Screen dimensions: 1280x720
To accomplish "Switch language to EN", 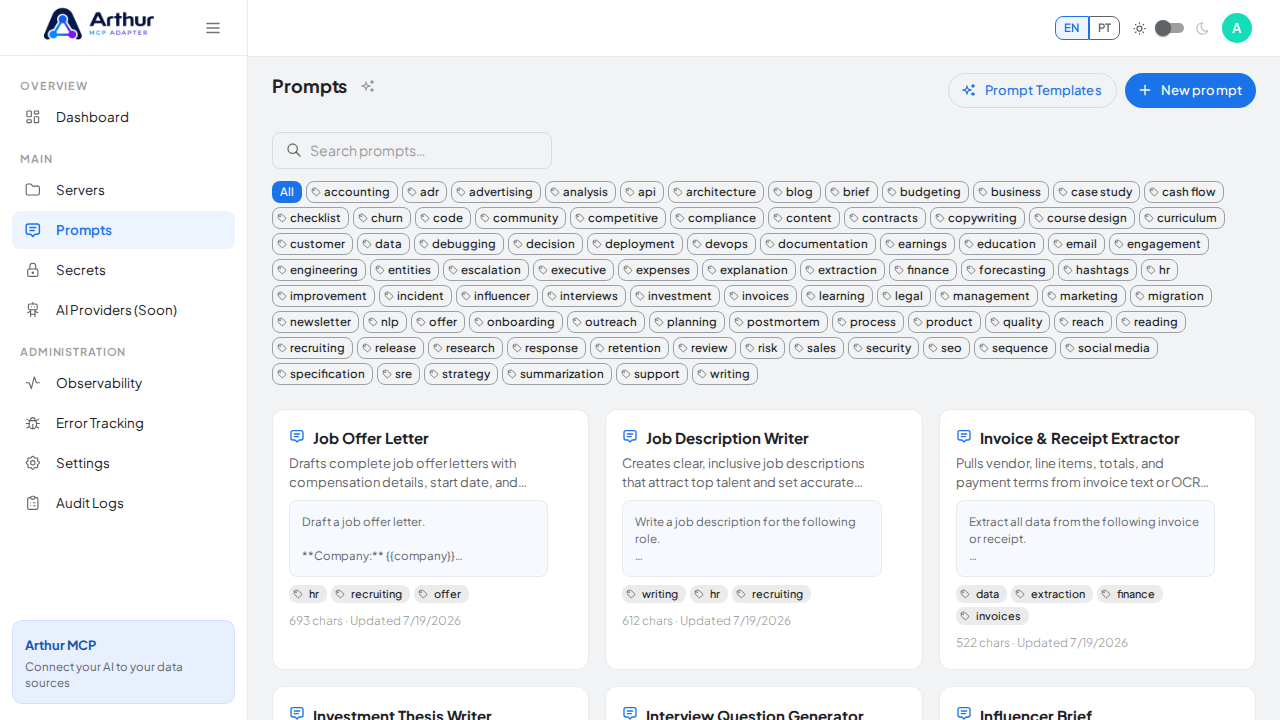I will coord(1072,28).
